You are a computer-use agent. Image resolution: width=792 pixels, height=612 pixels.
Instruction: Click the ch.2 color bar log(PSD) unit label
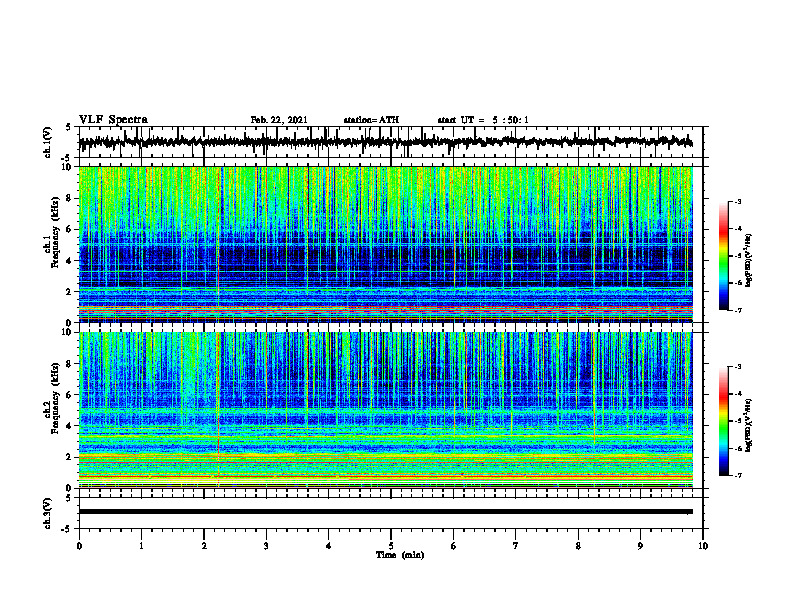click(x=749, y=425)
